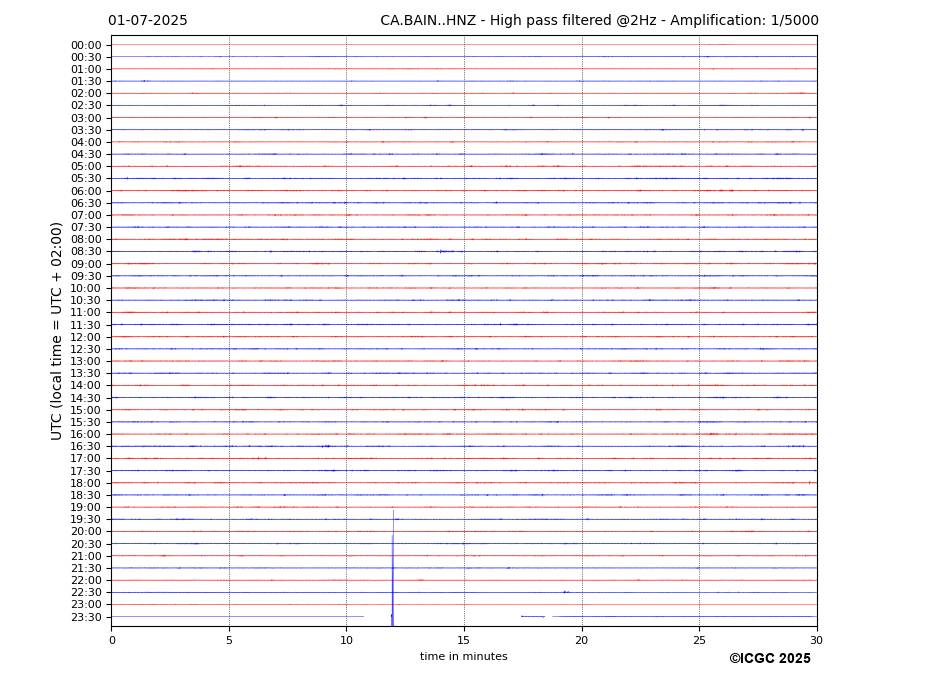The width and height of the screenshot is (927, 696).
Task: Click the 01:00 time row label
Action: click(86, 70)
